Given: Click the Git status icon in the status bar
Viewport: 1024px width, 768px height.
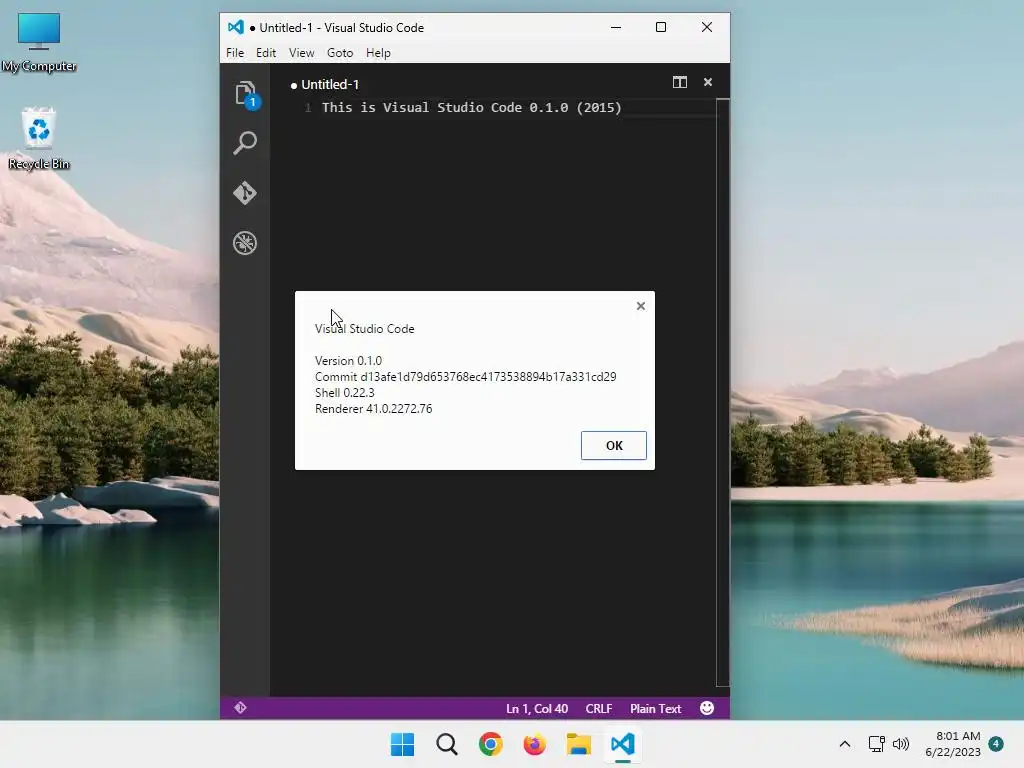Looking at the screenshot, I should click(240, 708).
